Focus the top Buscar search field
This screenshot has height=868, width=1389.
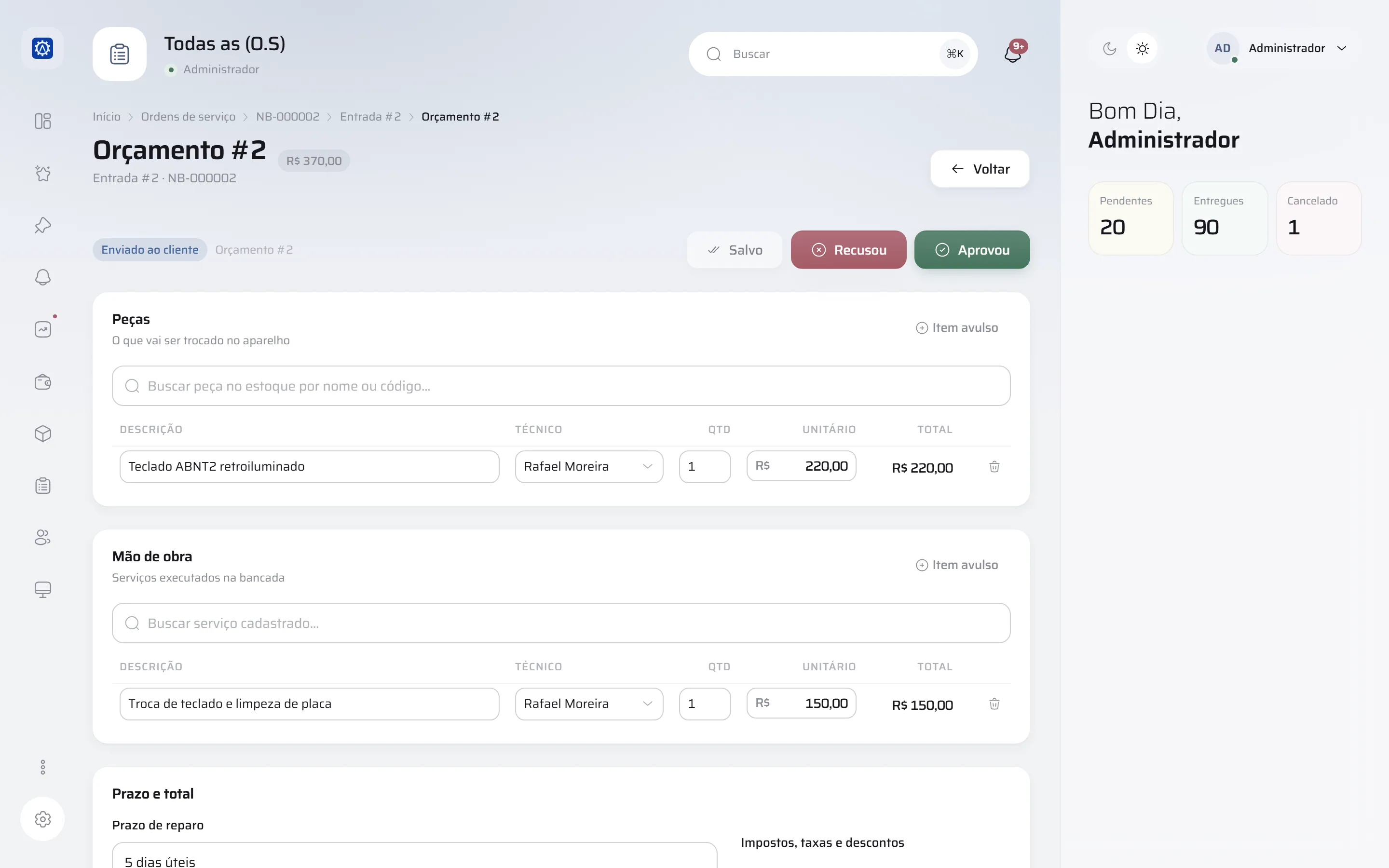833,54
